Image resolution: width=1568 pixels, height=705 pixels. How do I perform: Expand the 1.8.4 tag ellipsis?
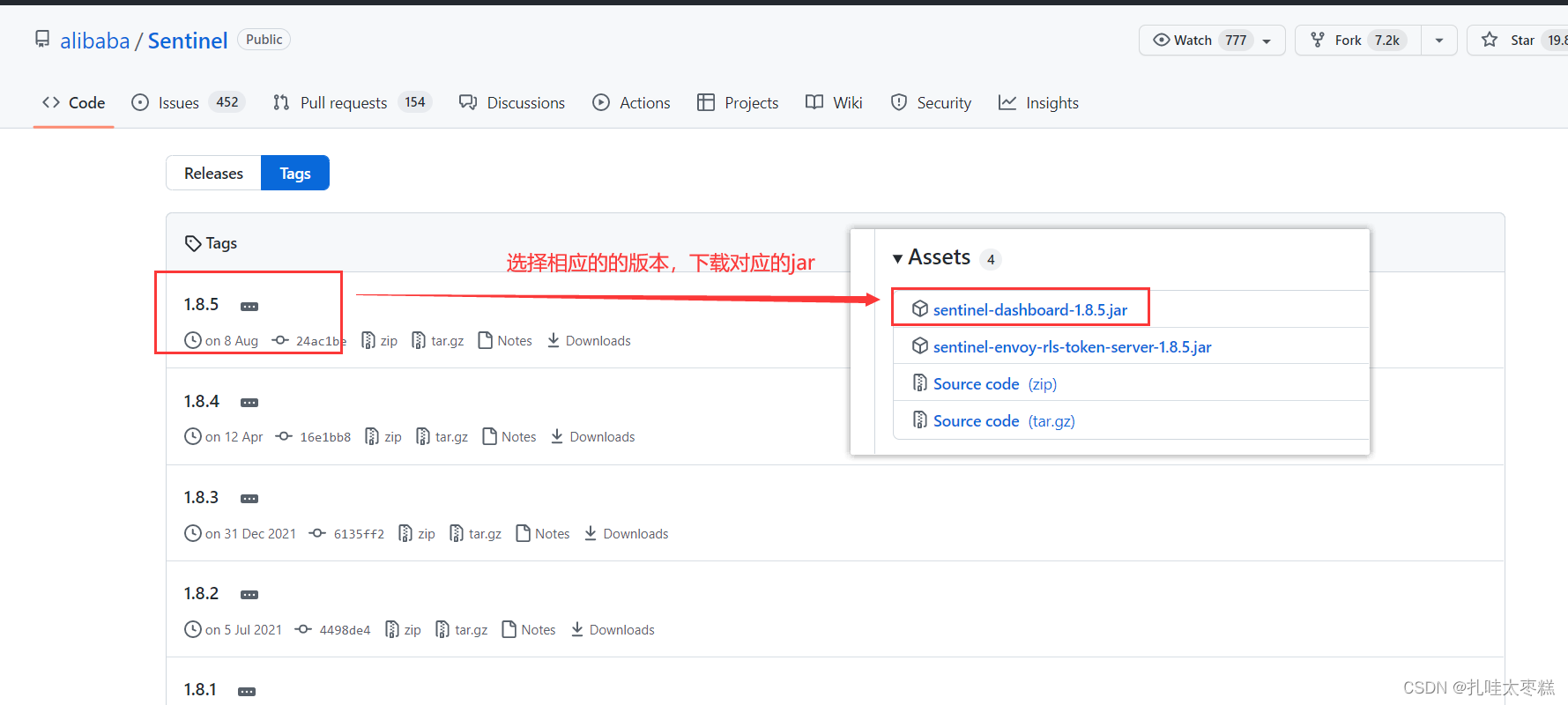[x=249, y=403]
